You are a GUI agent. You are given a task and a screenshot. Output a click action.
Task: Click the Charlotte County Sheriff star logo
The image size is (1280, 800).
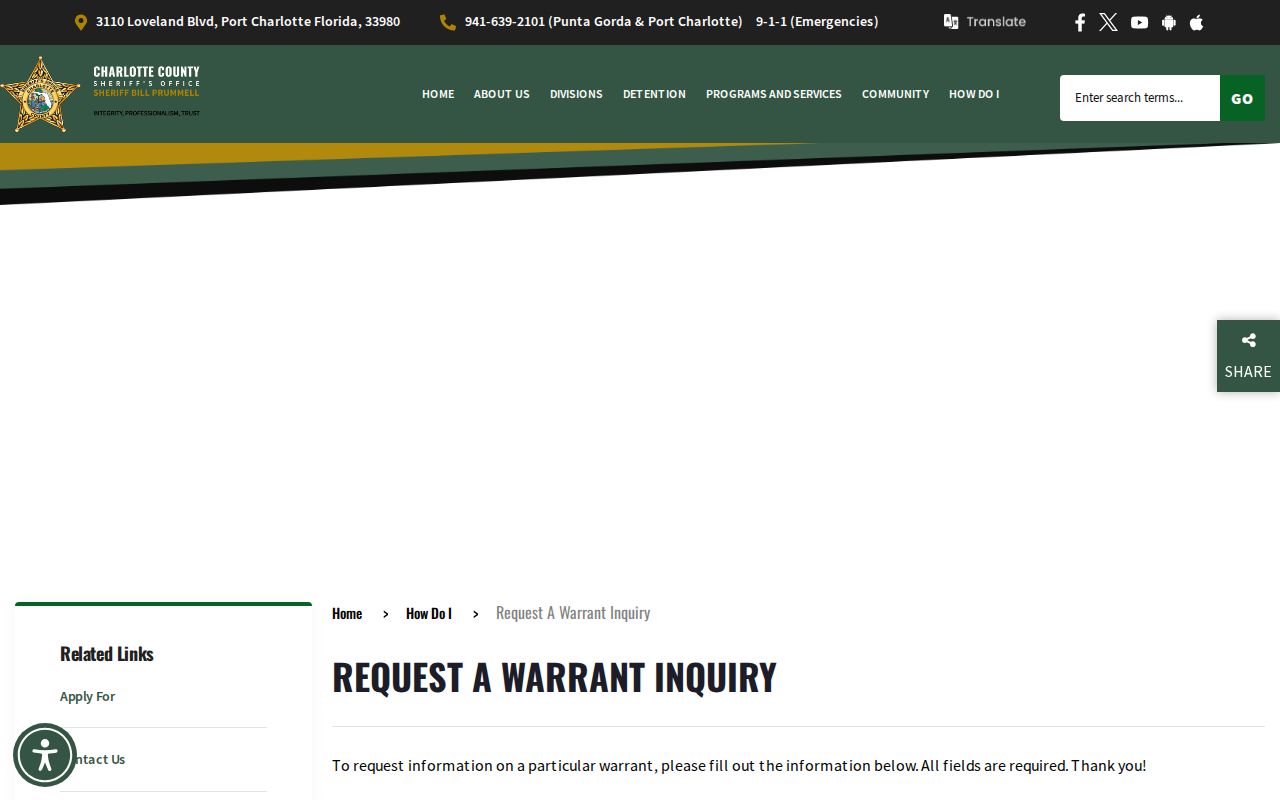tap(40, 94)
